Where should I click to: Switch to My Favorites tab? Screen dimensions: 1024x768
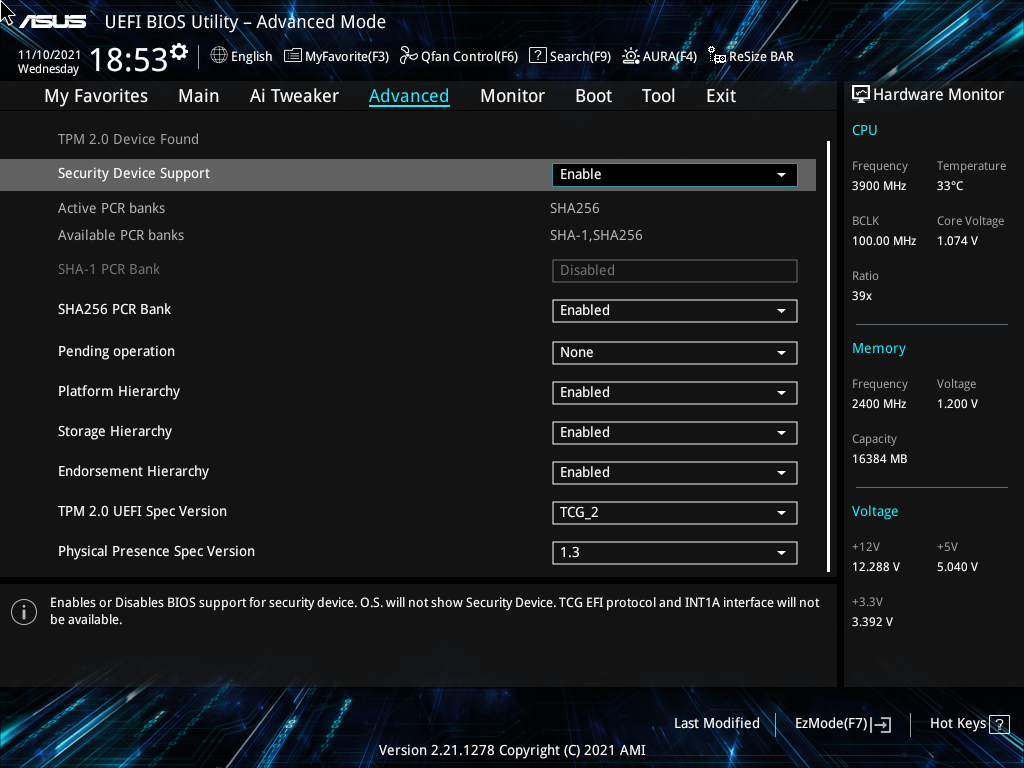(x=96, y=96)
